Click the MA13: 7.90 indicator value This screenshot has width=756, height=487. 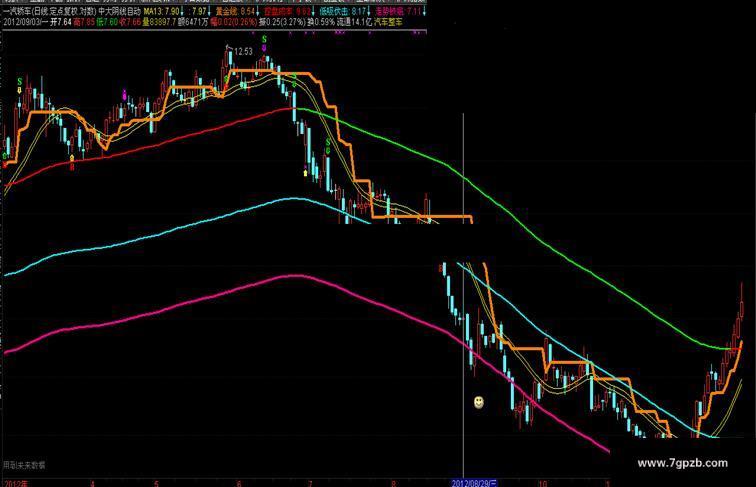point(162,11)
